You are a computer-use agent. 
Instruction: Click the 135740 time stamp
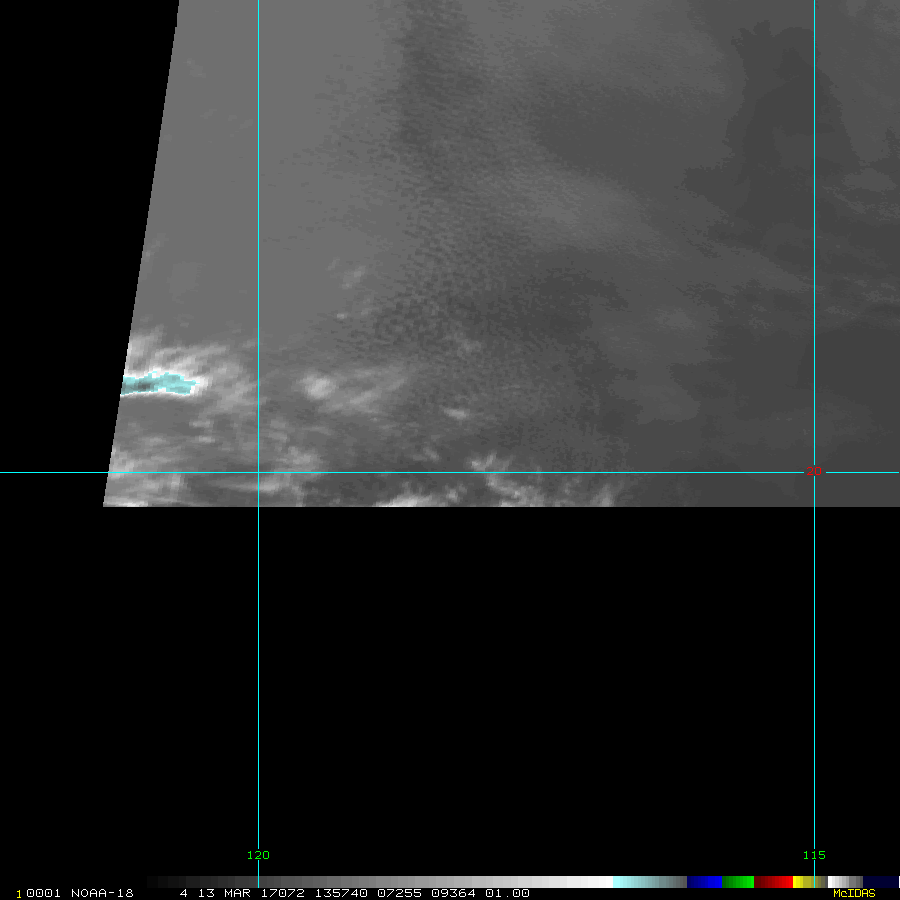(337, 893)
